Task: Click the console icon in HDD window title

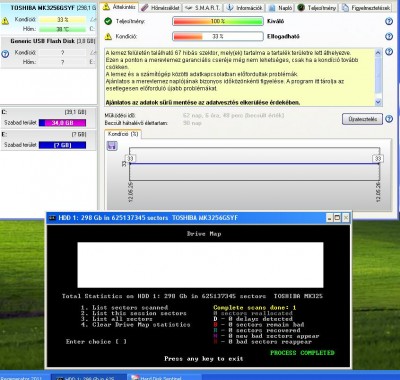Action: [x=52, y=218]
